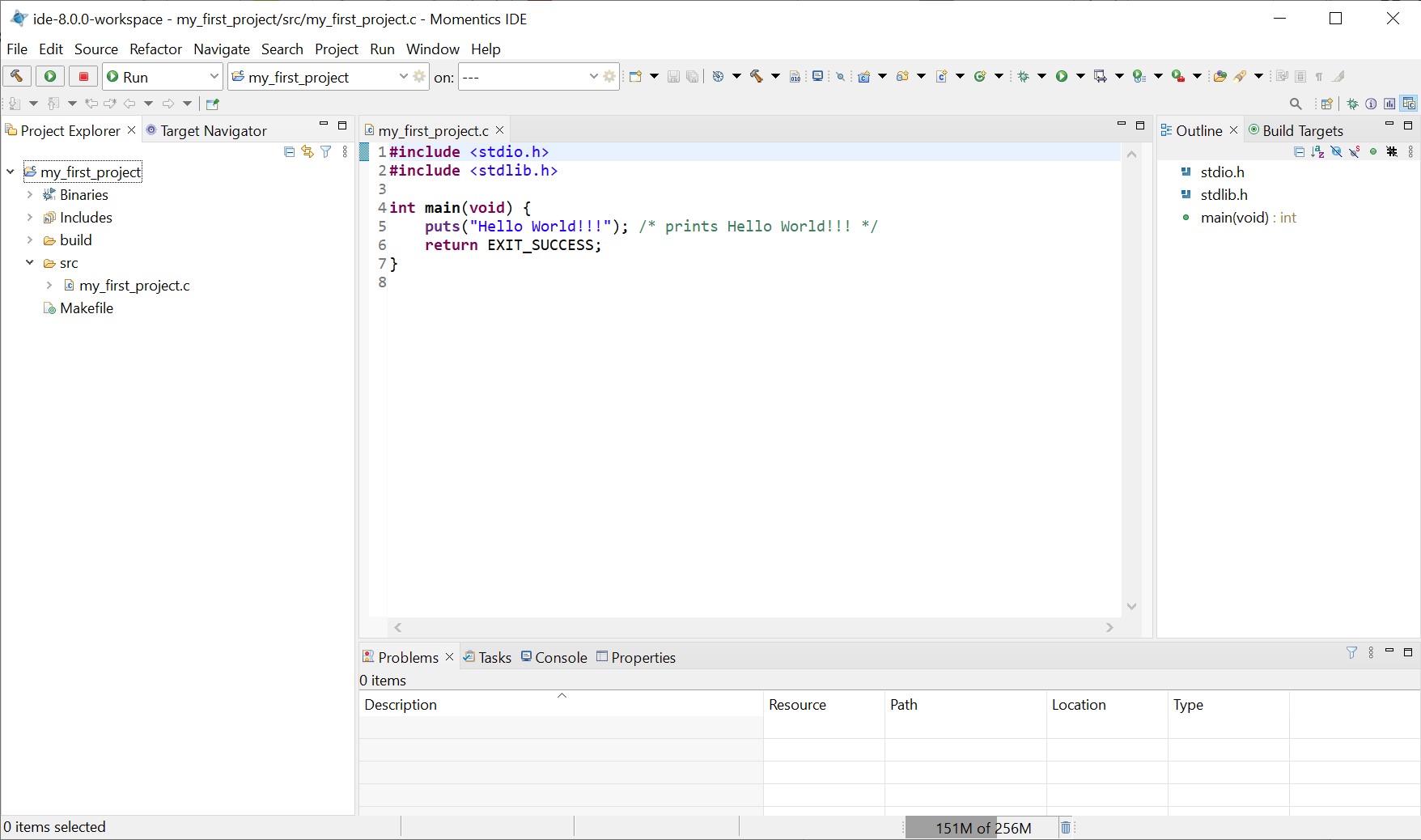Image resolution: width=1421 pixels, height=840 pixels.
Task: Collapse all items in Project Explorer
Action: click(x=289, y=151)
